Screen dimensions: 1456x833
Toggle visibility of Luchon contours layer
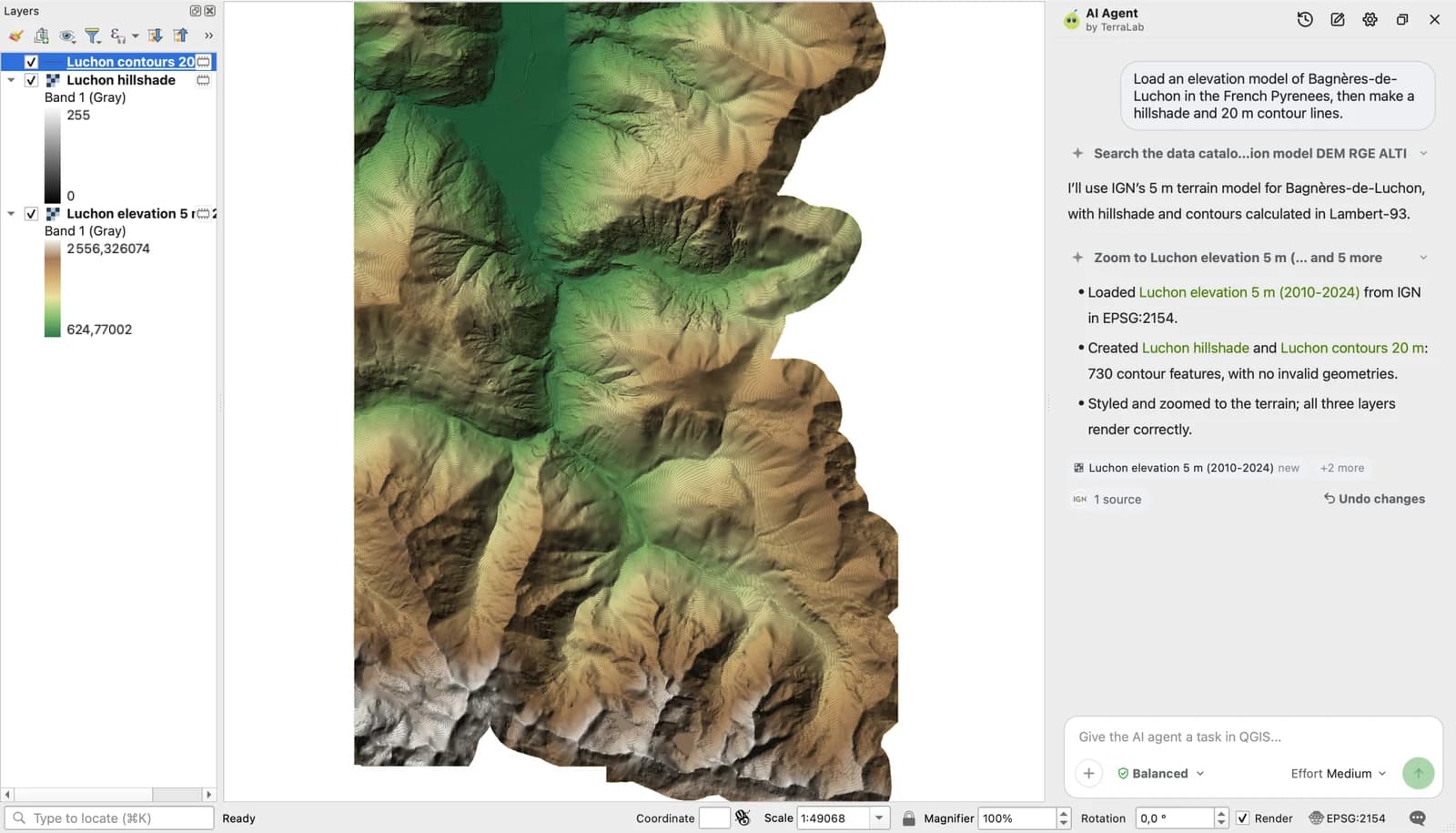[x=31, y=62]
